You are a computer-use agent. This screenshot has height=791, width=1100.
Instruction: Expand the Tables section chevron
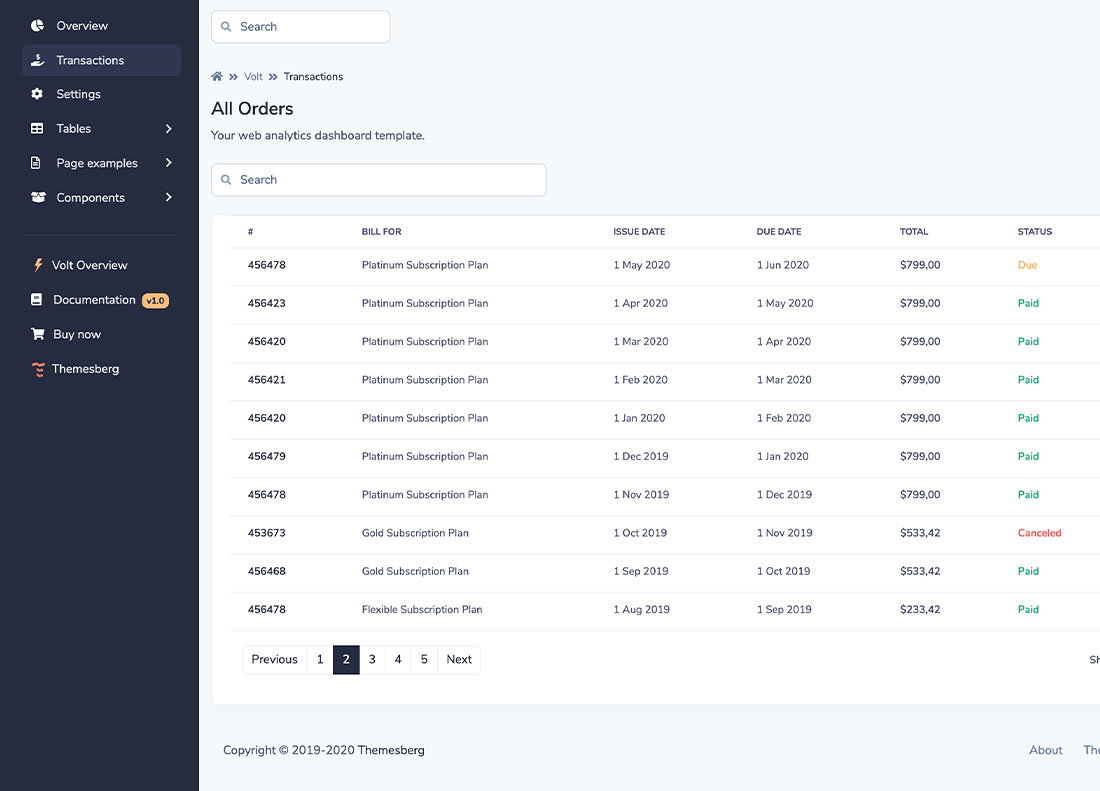click(x=169, y=128)
